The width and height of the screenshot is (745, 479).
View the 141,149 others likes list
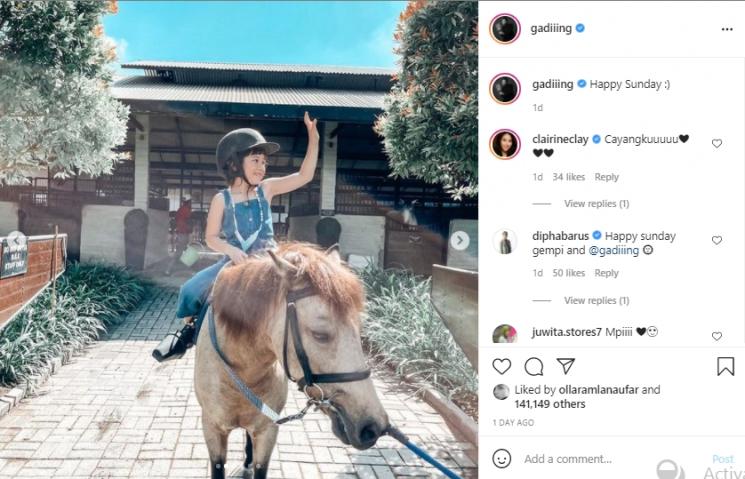coord(548,404)
